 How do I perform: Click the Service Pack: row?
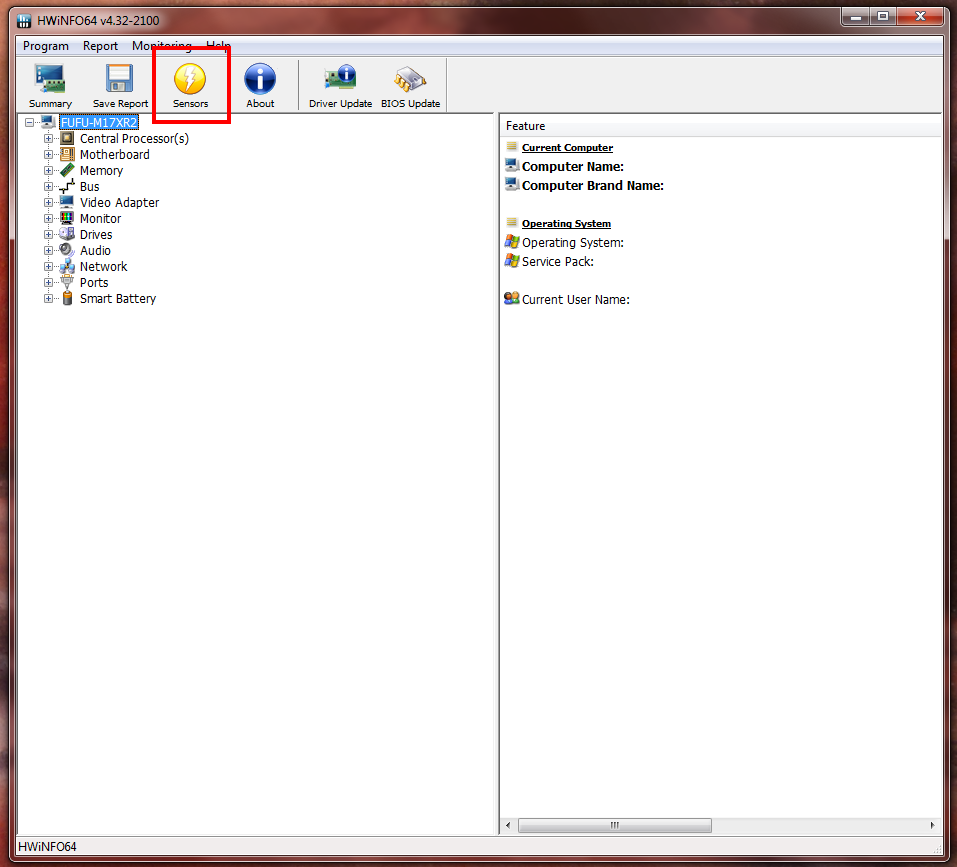(x=557, y=261)
